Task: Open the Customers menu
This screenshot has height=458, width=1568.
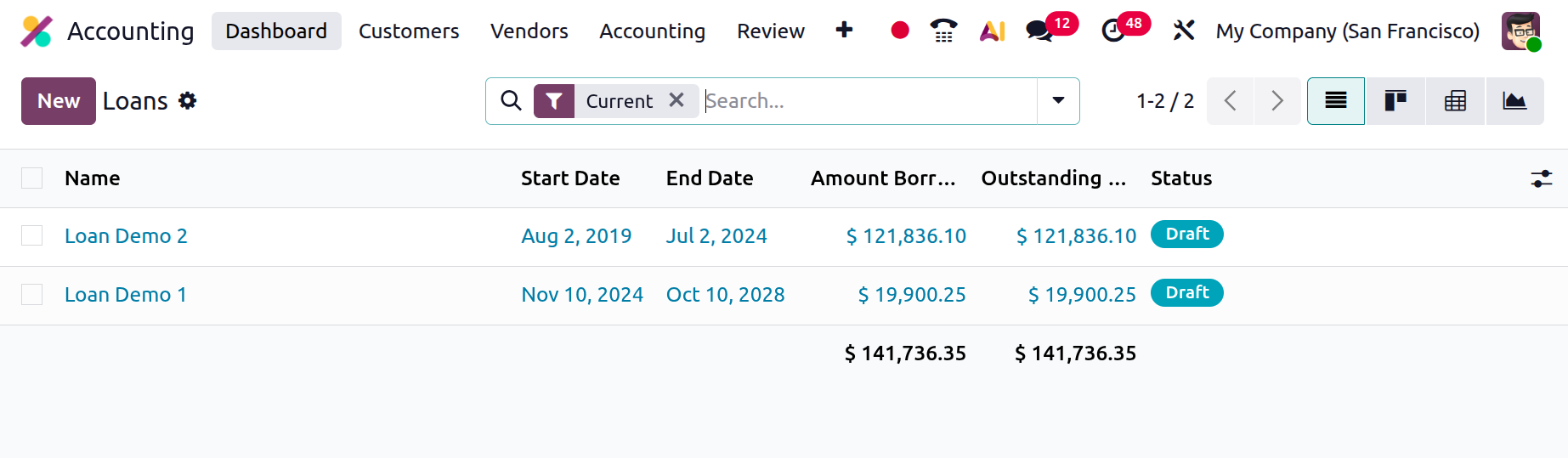Action: coord(409,31)
